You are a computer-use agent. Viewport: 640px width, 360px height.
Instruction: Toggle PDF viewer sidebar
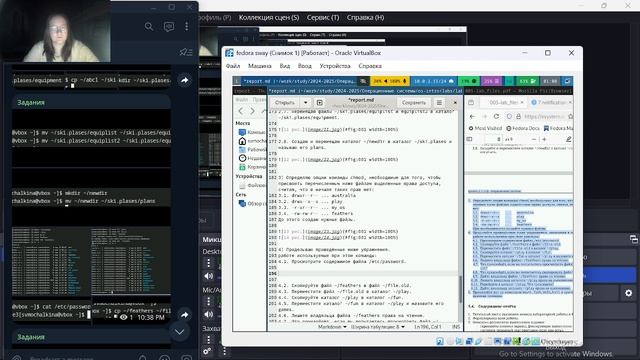tap(470, 139)
